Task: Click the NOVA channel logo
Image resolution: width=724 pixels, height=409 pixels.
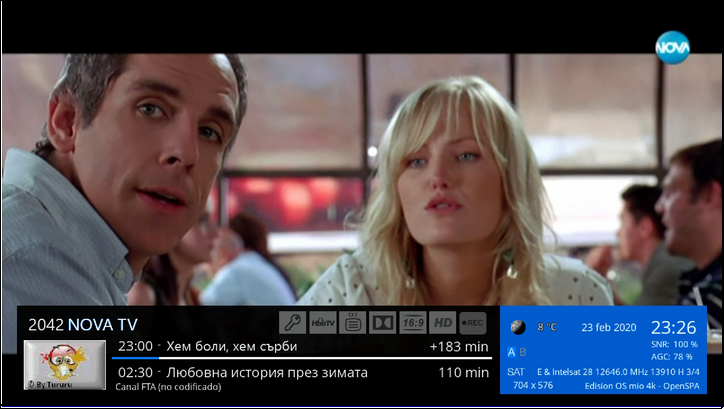Action: 672,48
